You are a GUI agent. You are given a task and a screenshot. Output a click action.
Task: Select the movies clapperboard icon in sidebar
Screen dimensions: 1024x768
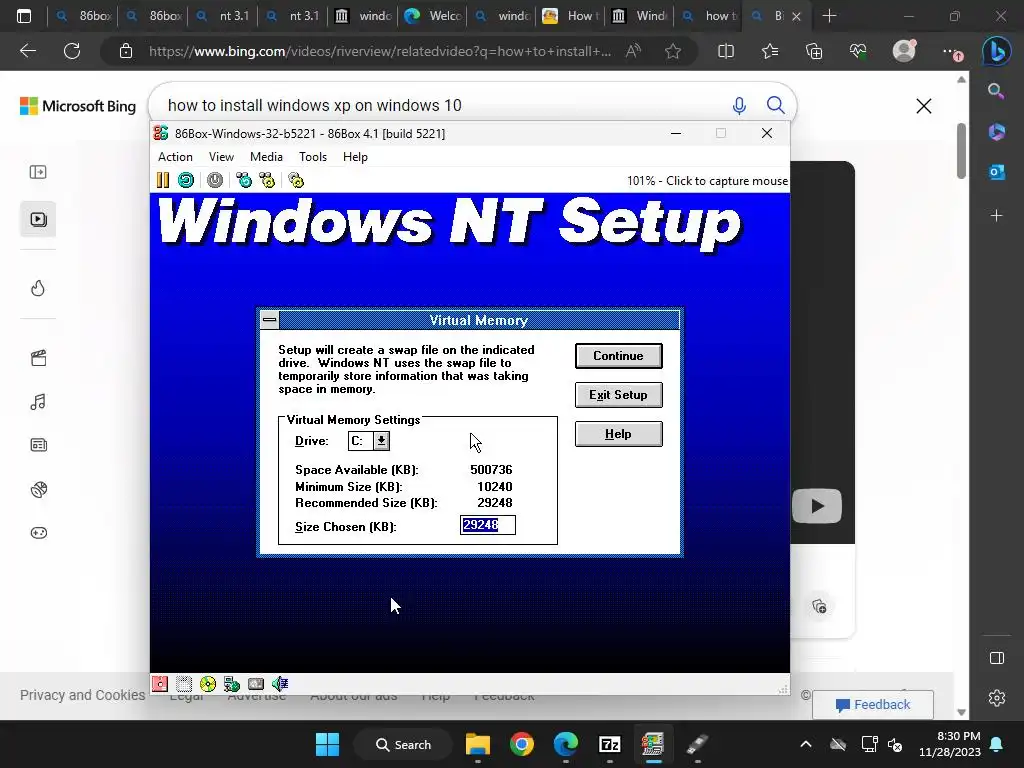coord(38,357)
